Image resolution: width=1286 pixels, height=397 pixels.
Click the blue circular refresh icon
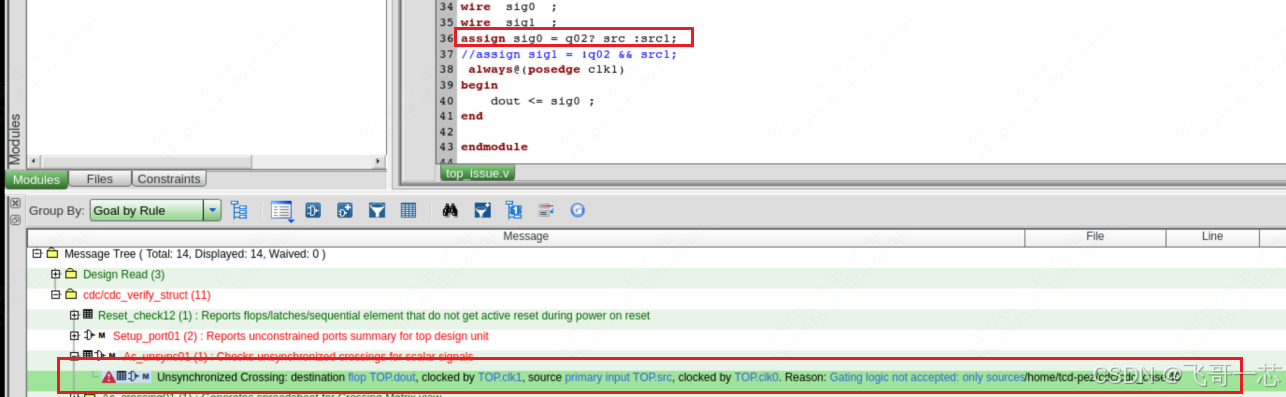(577, 211)
